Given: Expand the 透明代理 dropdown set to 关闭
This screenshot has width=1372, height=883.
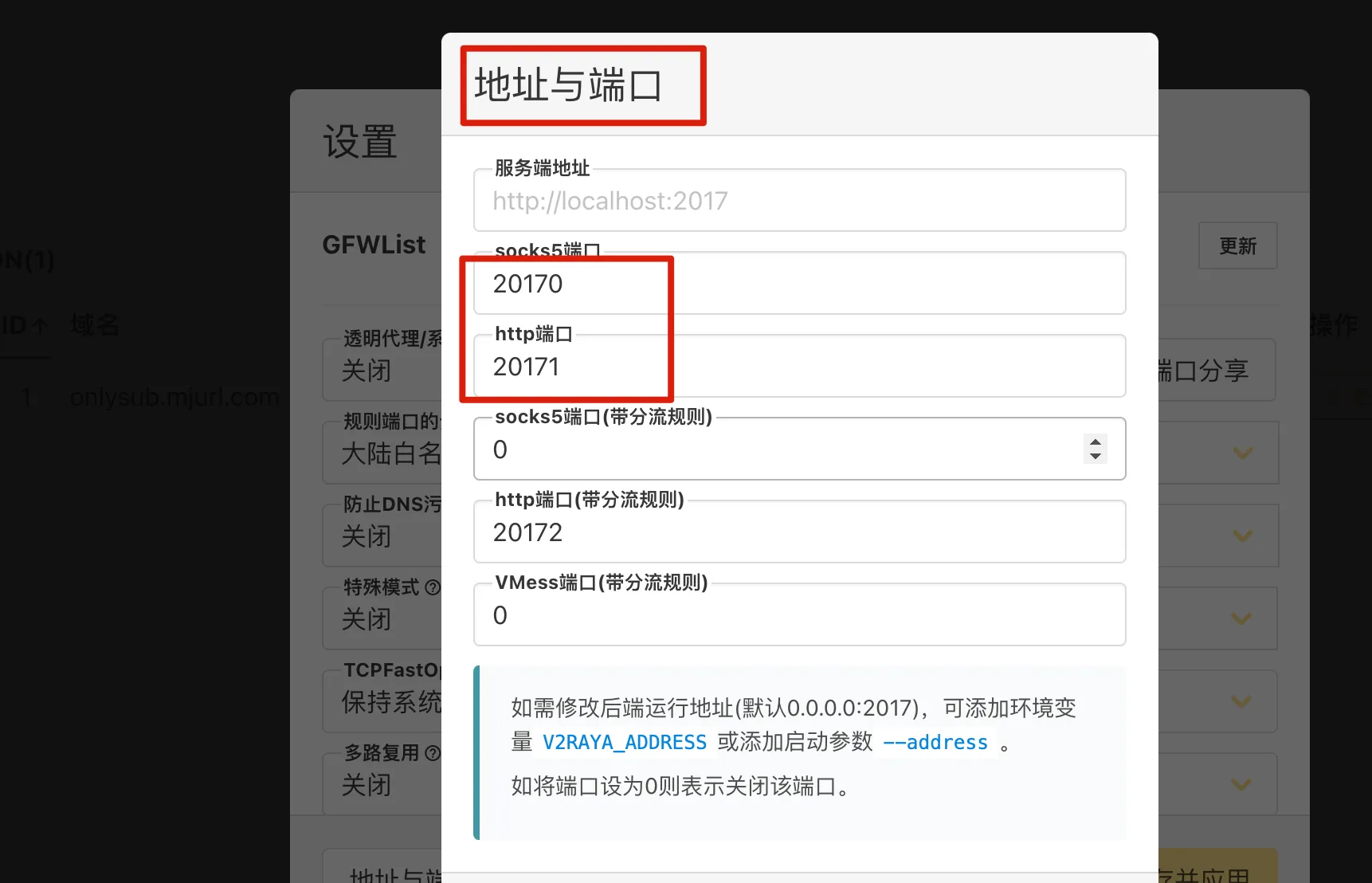Looking at the screenshot, I should tap(382, 371).
